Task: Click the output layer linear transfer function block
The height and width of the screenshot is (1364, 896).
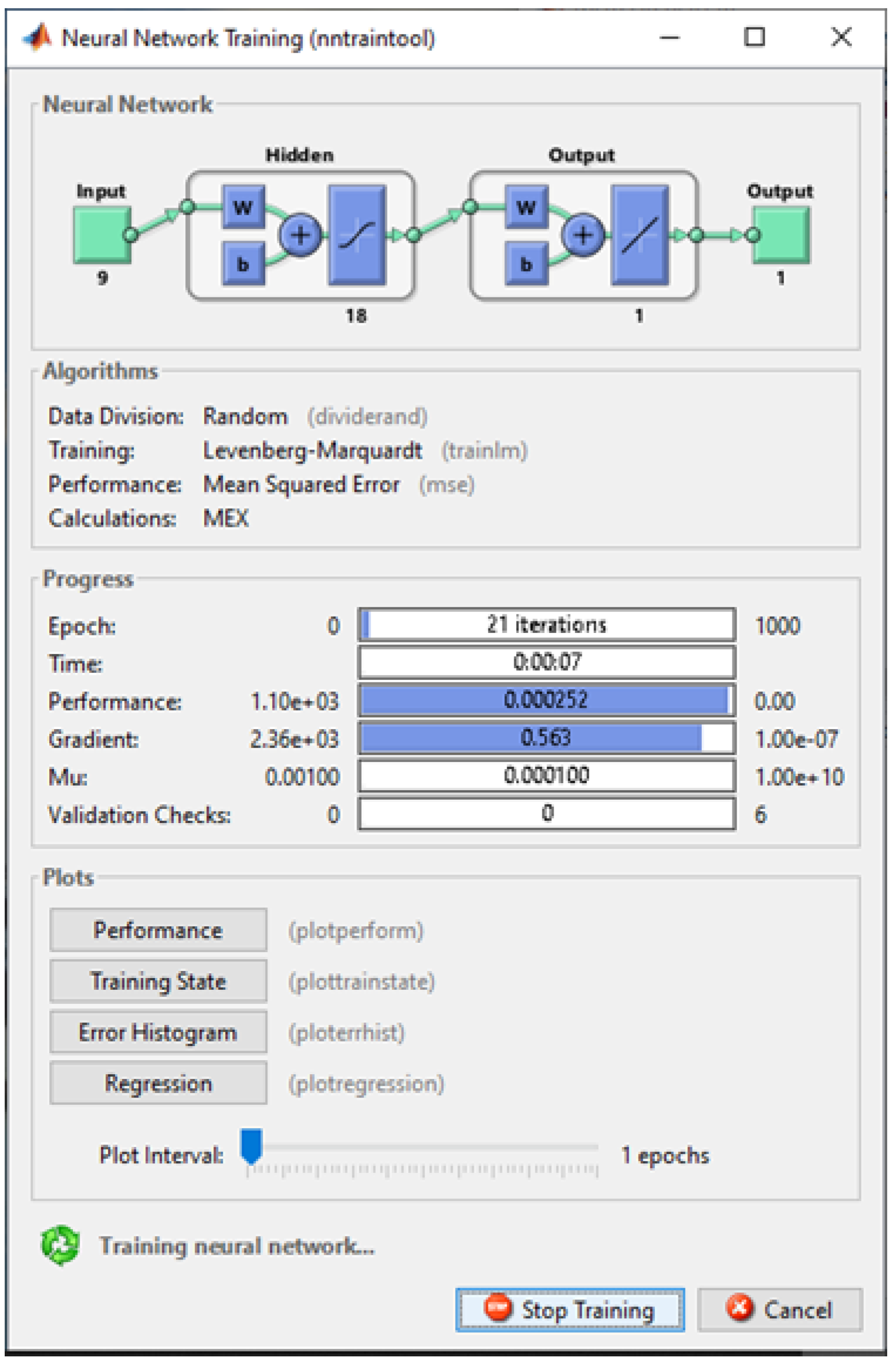Action: point(640,235)
